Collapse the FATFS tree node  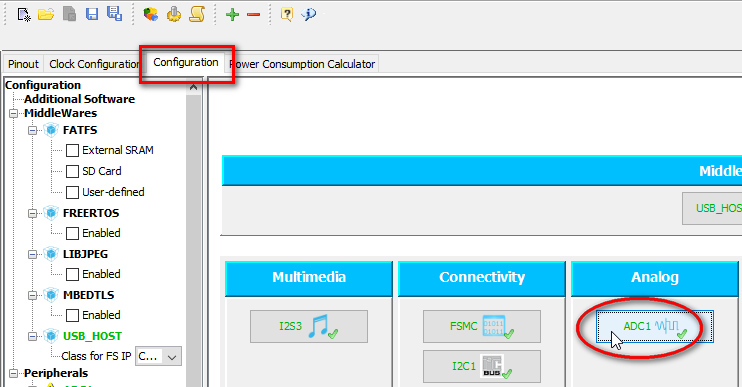[32, 130]
